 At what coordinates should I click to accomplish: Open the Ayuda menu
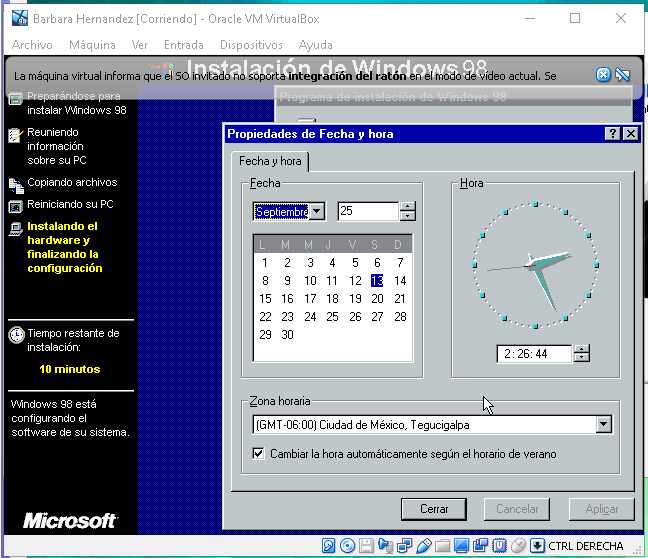coord(316,45)
